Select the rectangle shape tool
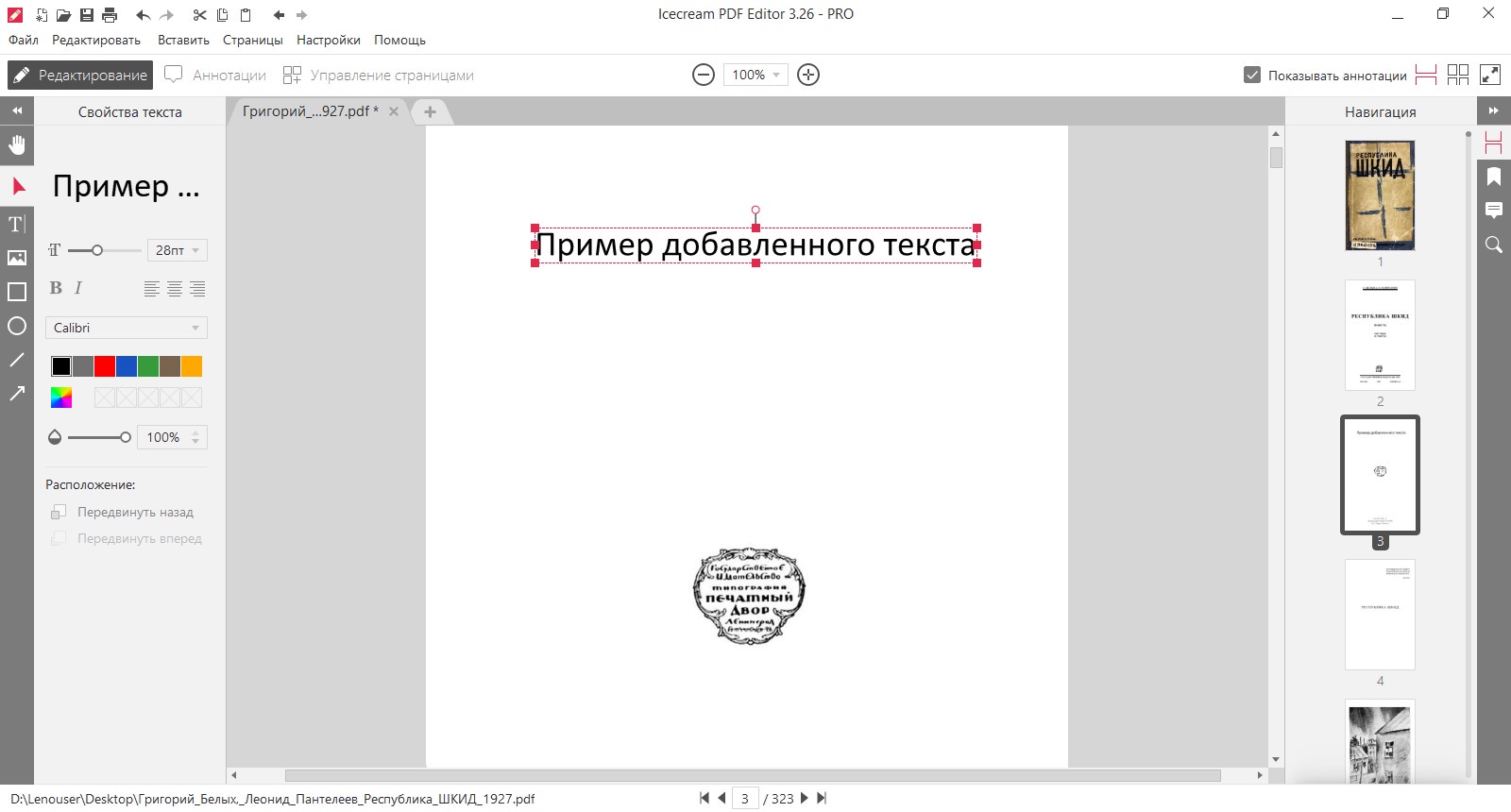Screen dimensions: 1511x812 [x=17, y=292]
